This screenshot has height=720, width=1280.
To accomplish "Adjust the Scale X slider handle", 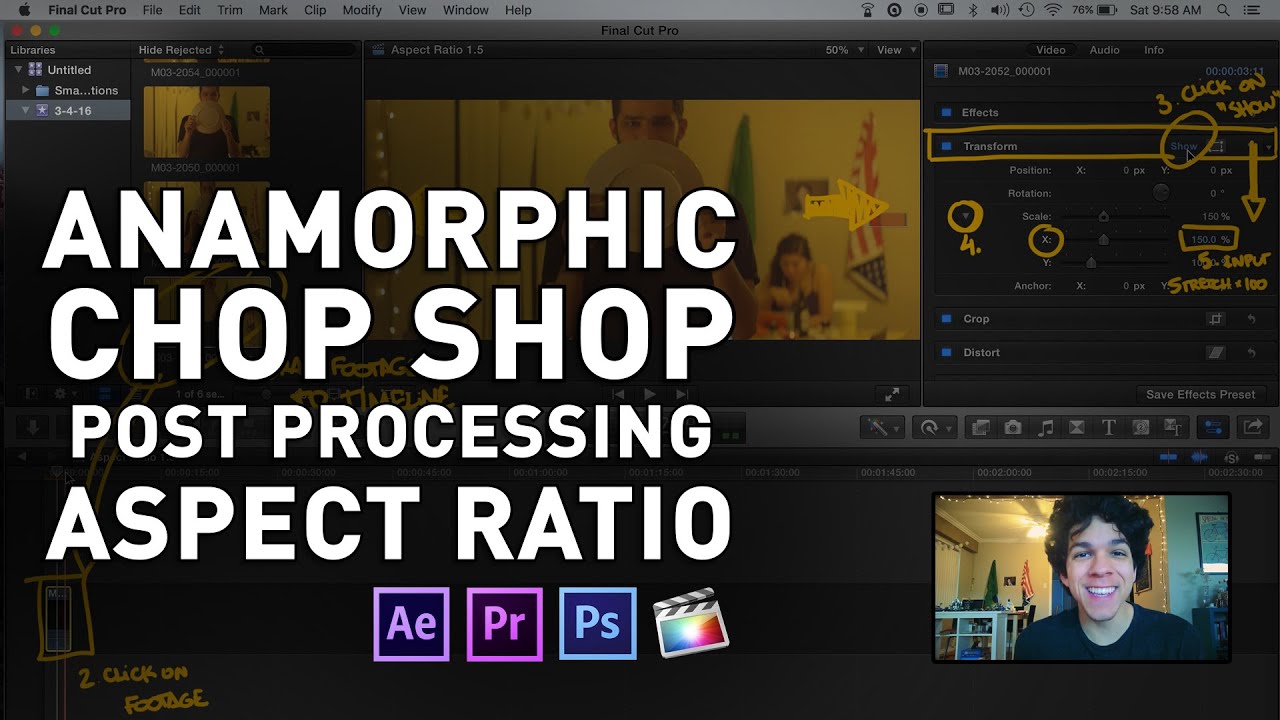I will pyautogui.click(x=1104, y=239).
